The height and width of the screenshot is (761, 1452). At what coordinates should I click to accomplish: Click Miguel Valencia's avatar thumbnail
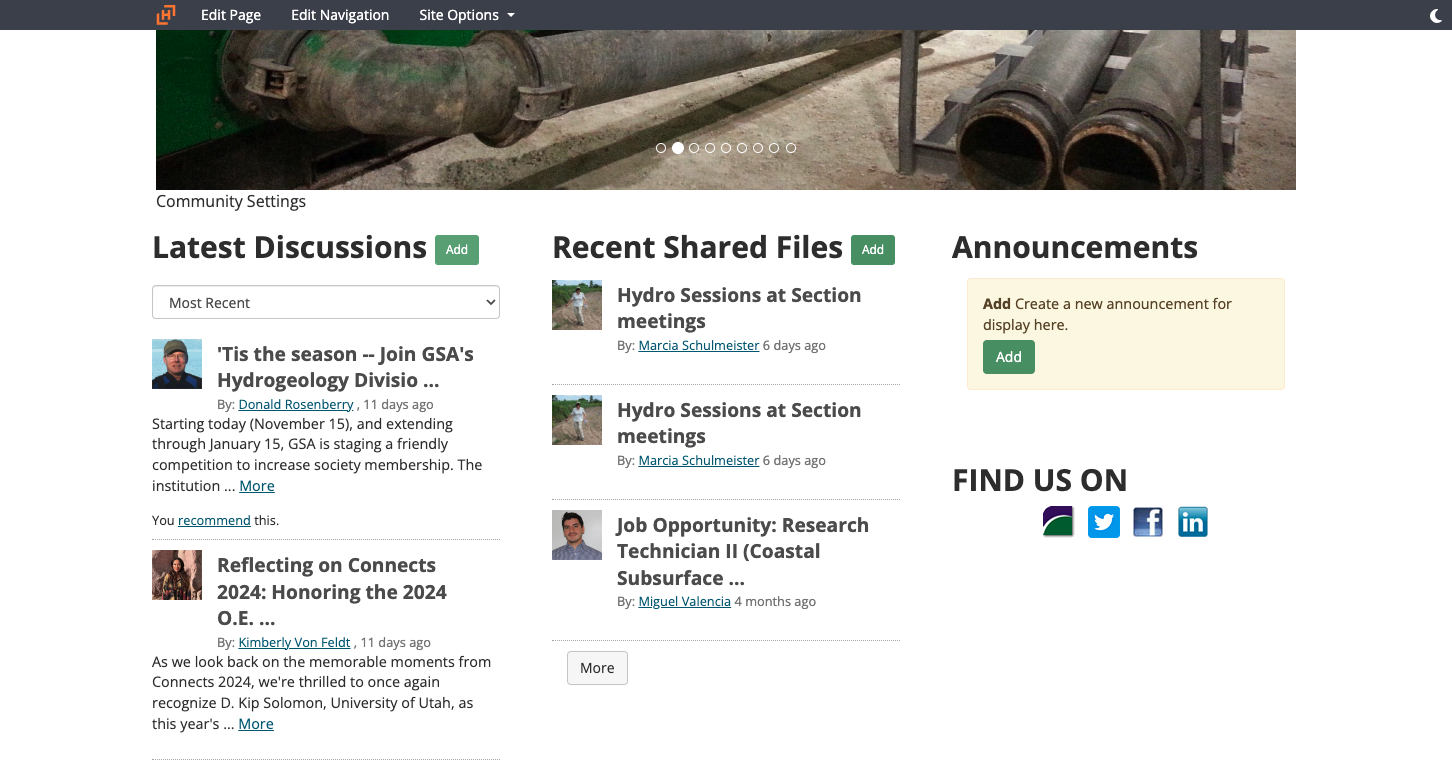coord(577,535)
